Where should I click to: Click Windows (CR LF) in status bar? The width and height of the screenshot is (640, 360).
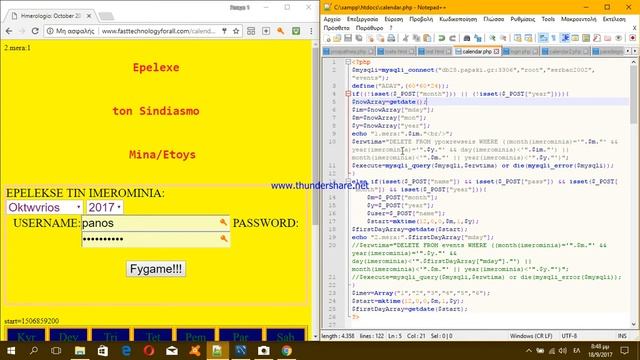[531, 336]
